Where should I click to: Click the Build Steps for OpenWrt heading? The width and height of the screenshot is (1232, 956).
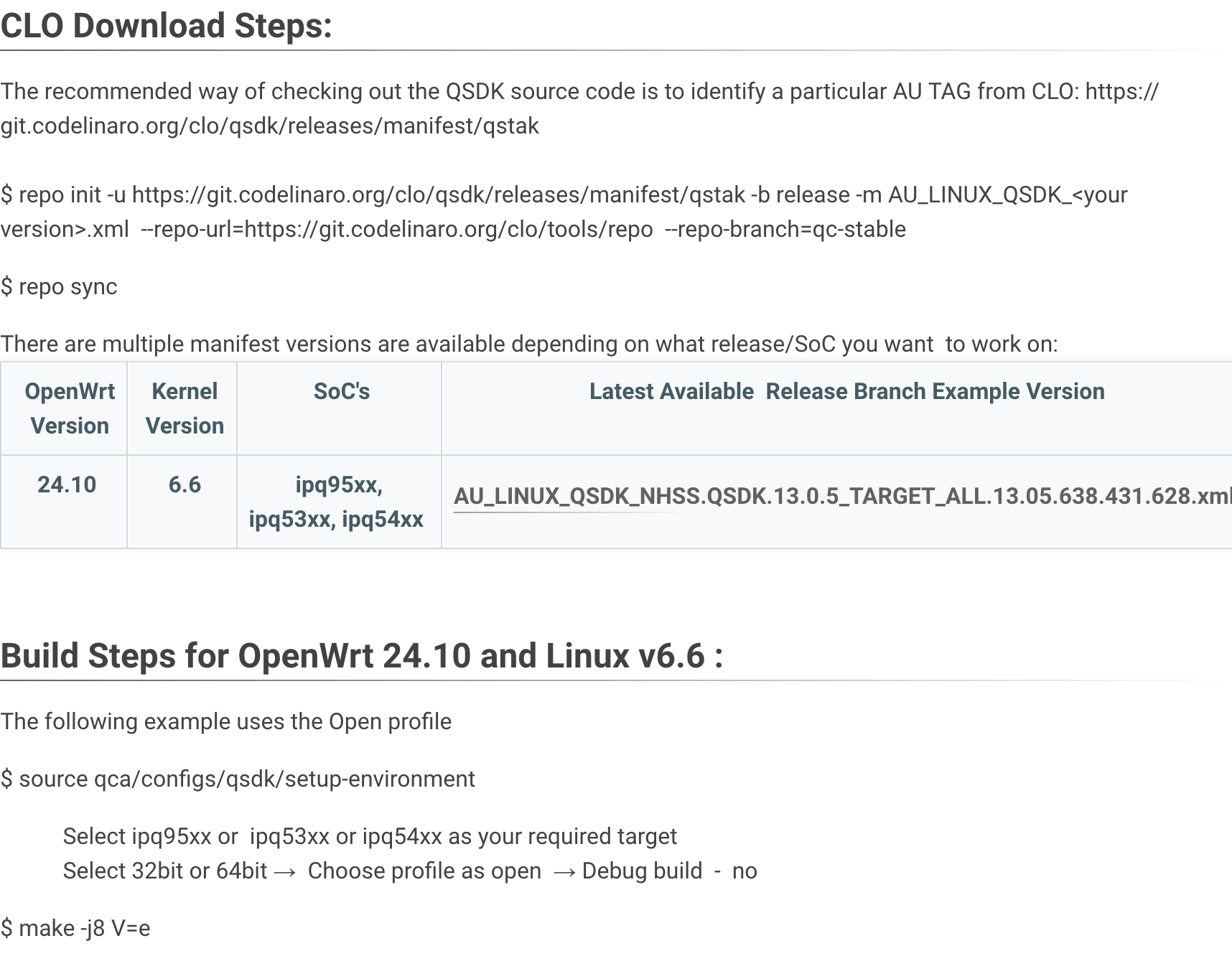pyautogui.click(x=361, y=655)
